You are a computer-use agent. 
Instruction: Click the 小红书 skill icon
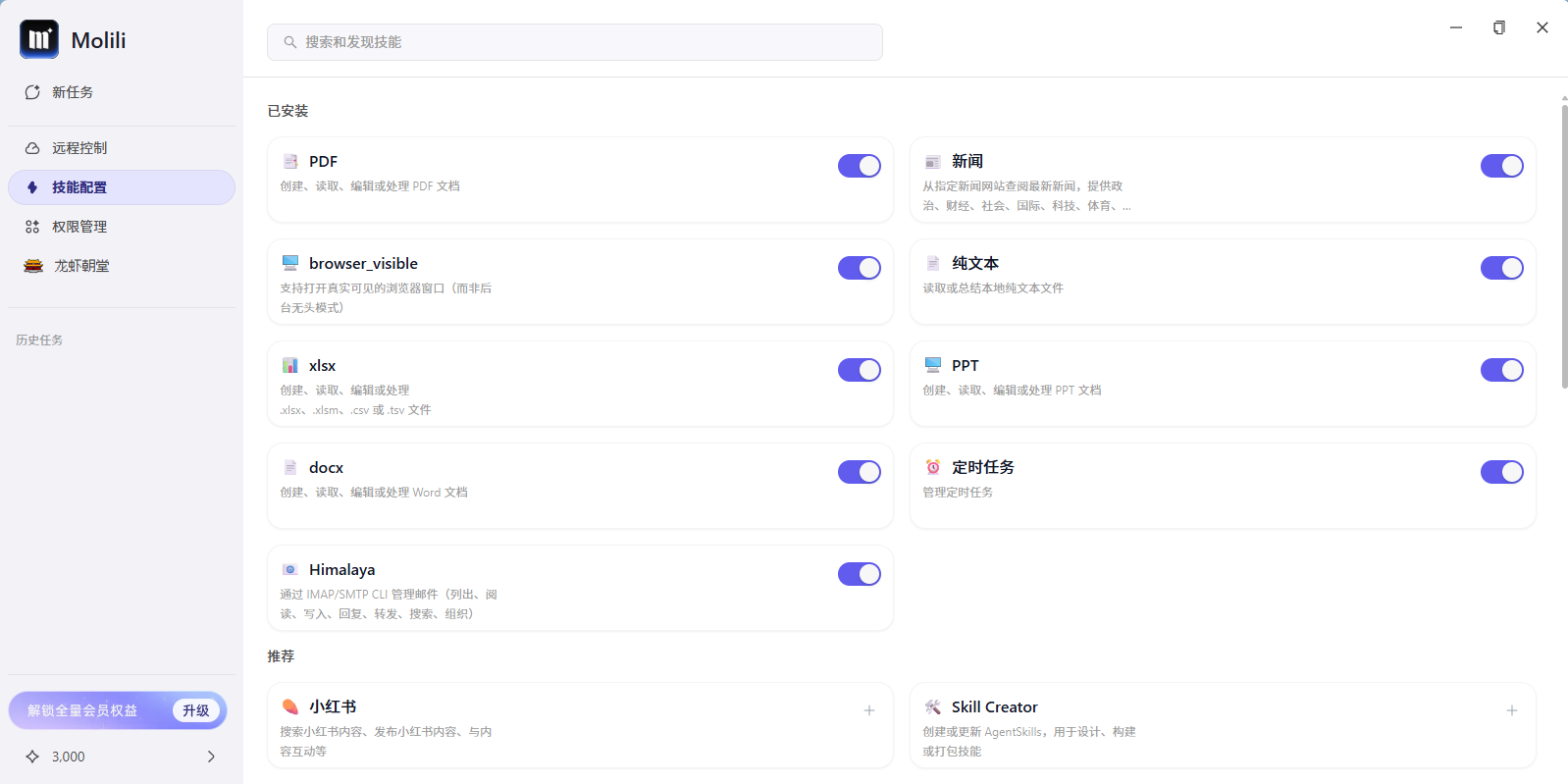pyautogui.click(x=290, y=706)
